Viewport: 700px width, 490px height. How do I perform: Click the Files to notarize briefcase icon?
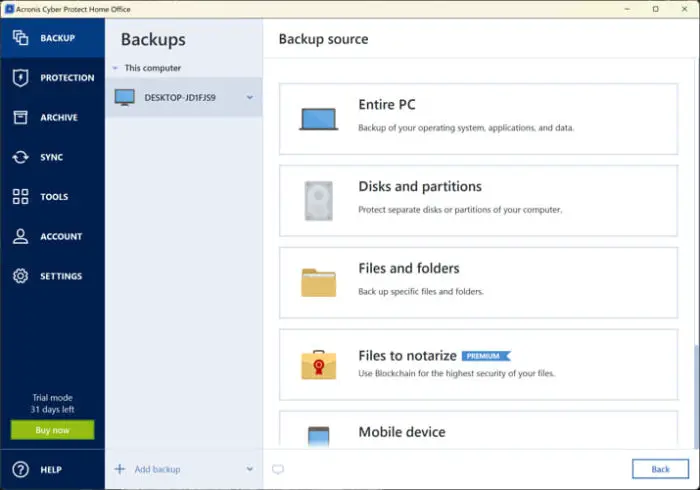[x=318, y=365]
